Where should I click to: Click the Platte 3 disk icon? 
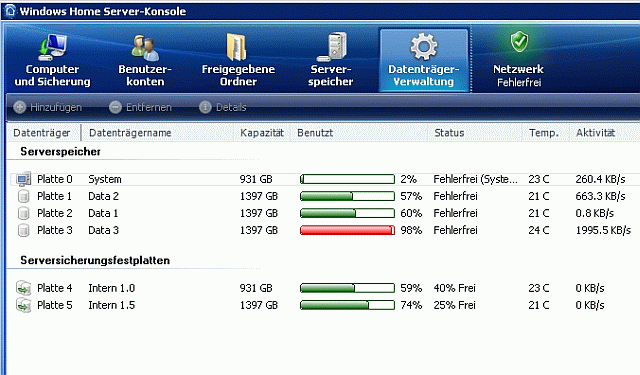coord(24,230)
